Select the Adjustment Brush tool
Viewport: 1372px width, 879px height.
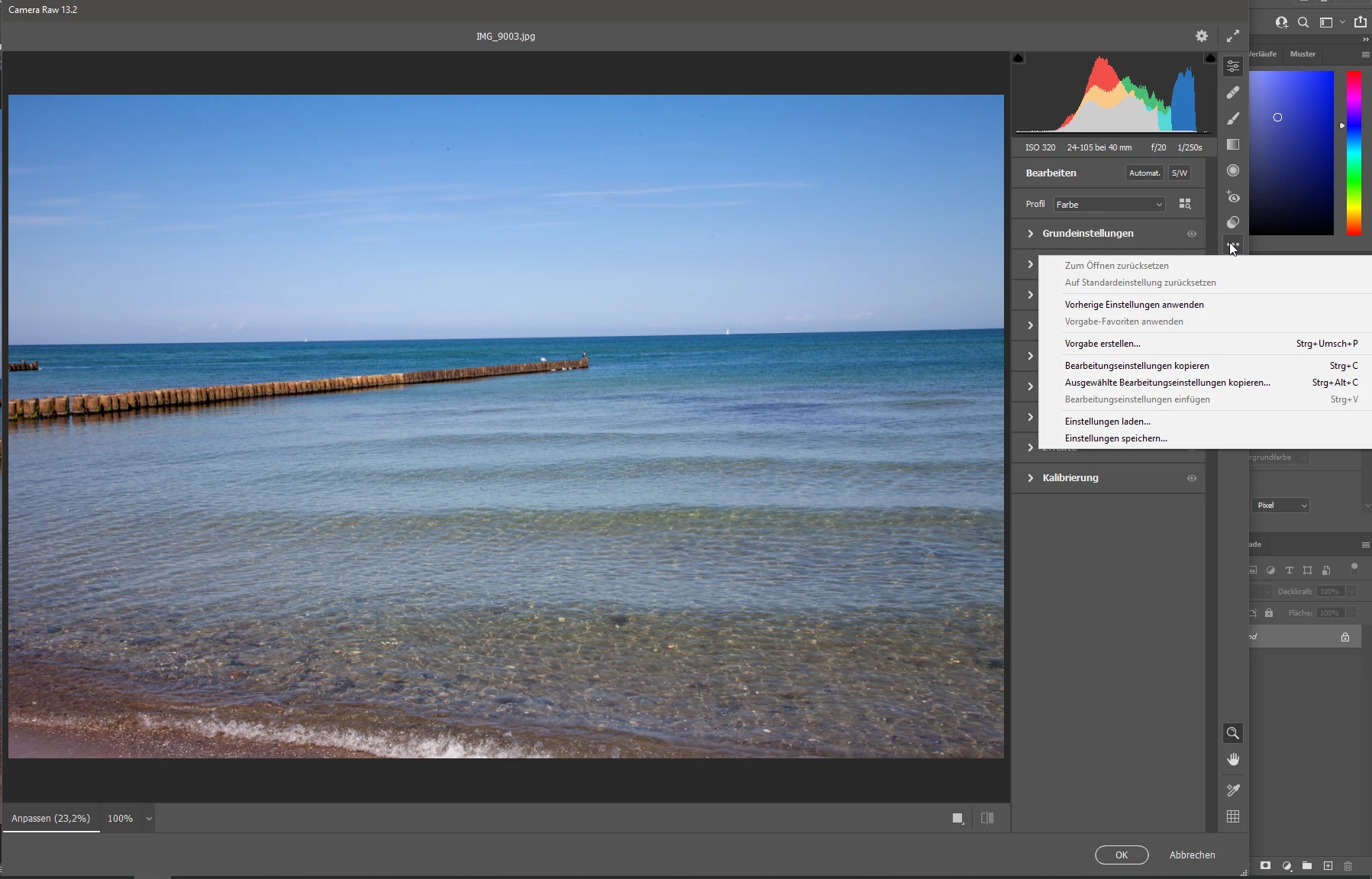tap(1233, 118)
